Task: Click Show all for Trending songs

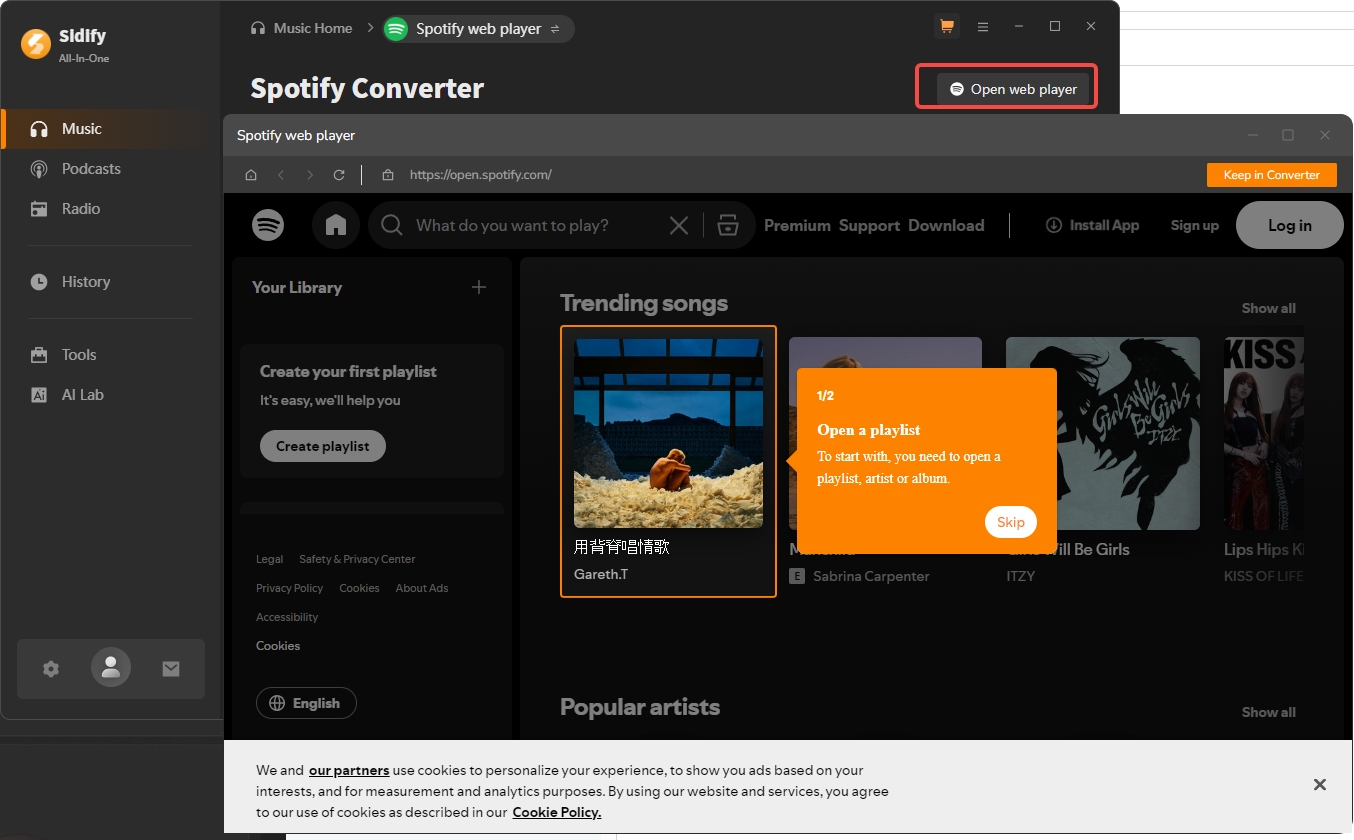Action: pos(1268,308)
